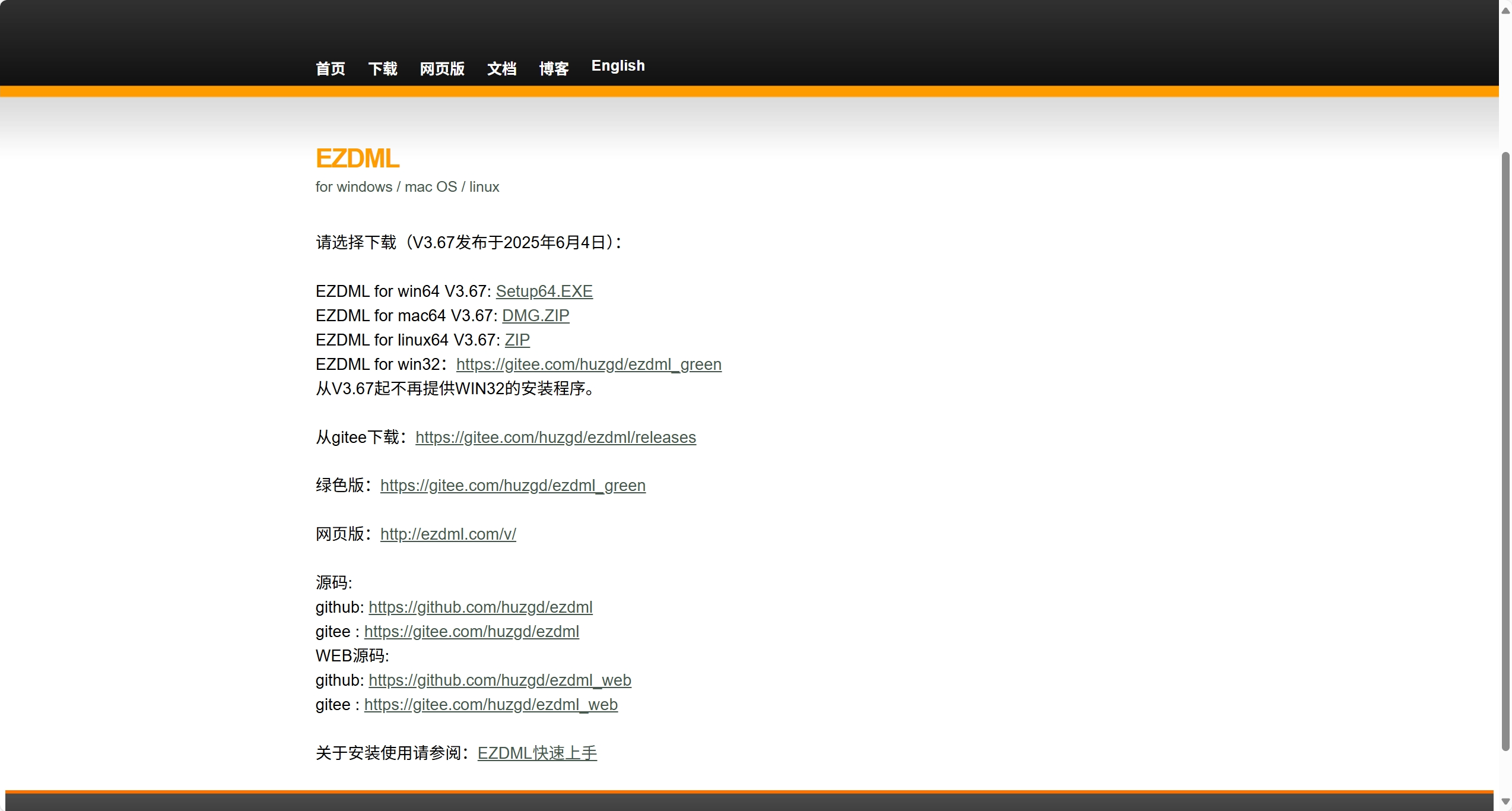The image size is (1512, 811).
Task: Open the 绿色版 ezdml_green link
Action: [513, 486]
